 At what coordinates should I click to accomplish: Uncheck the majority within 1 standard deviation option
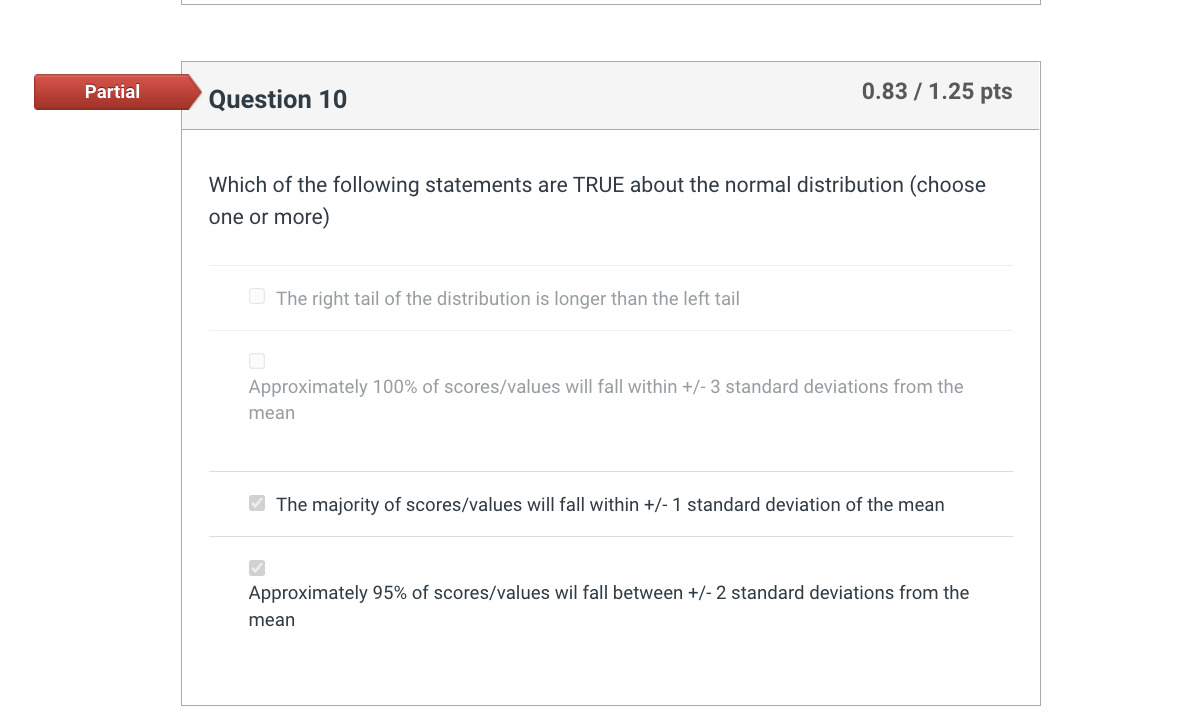tap(257, 503)
